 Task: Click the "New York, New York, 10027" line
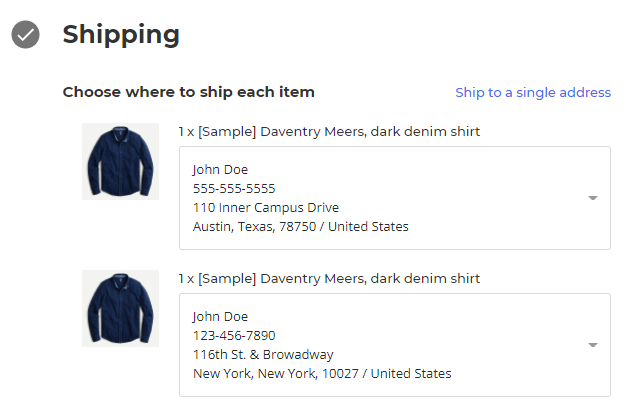(321, 374)
